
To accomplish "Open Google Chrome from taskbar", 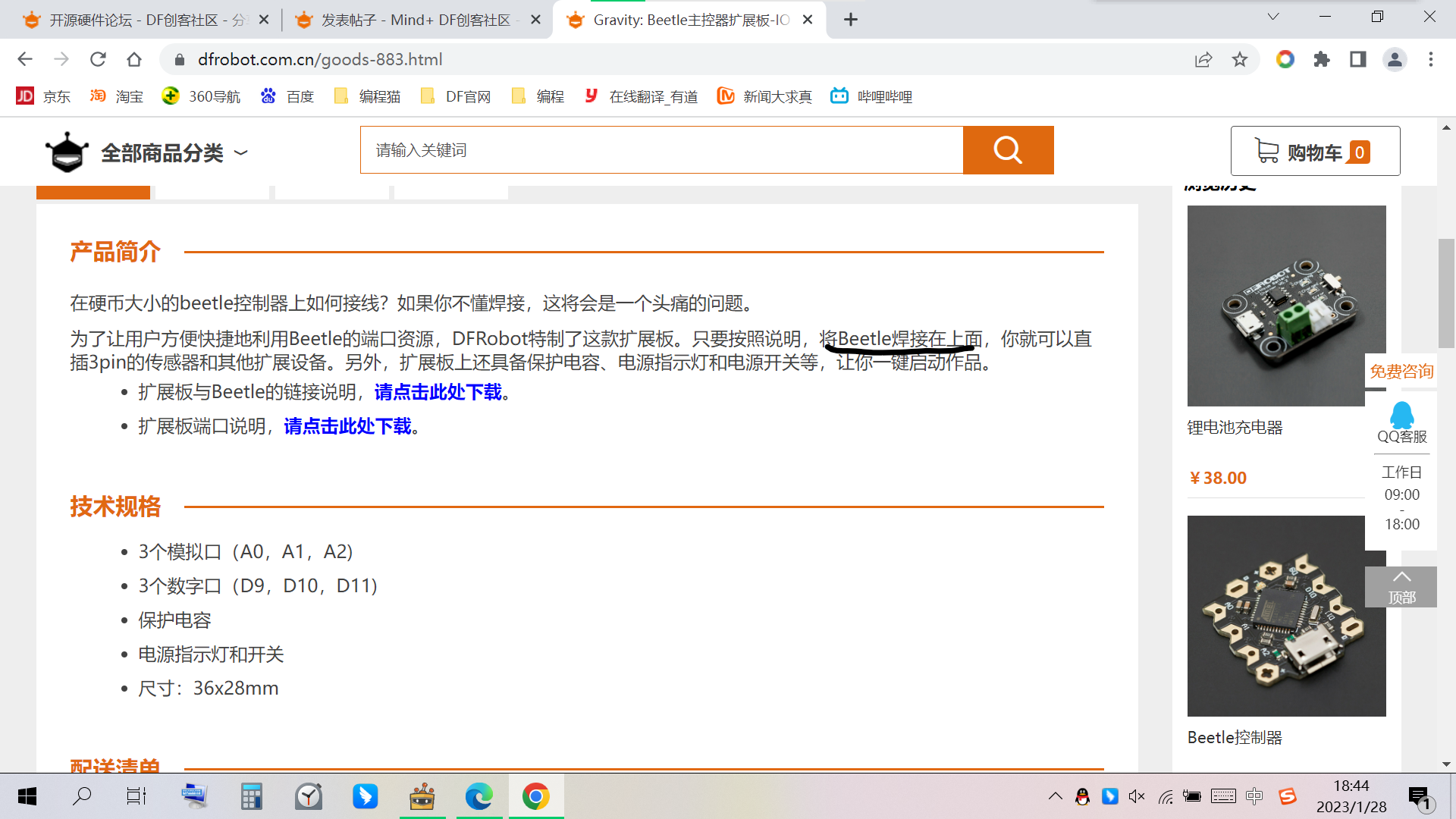I will click(x=535, y=796).
